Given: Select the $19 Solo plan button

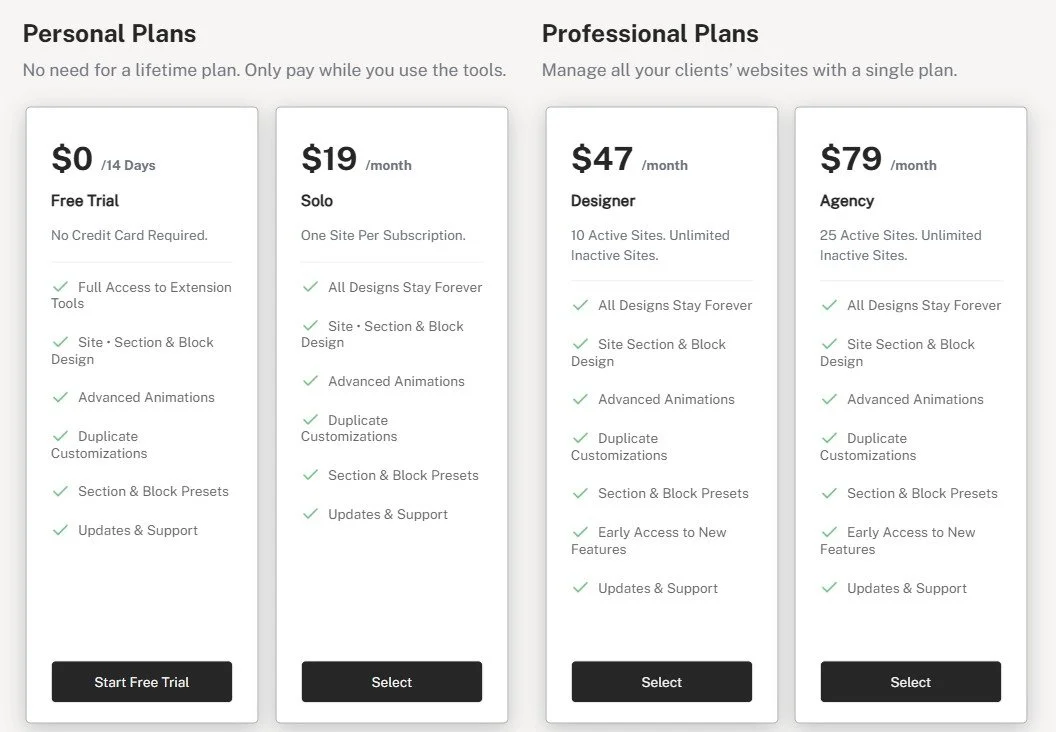Looking at the screenshot, I should [x=391, y=682].
